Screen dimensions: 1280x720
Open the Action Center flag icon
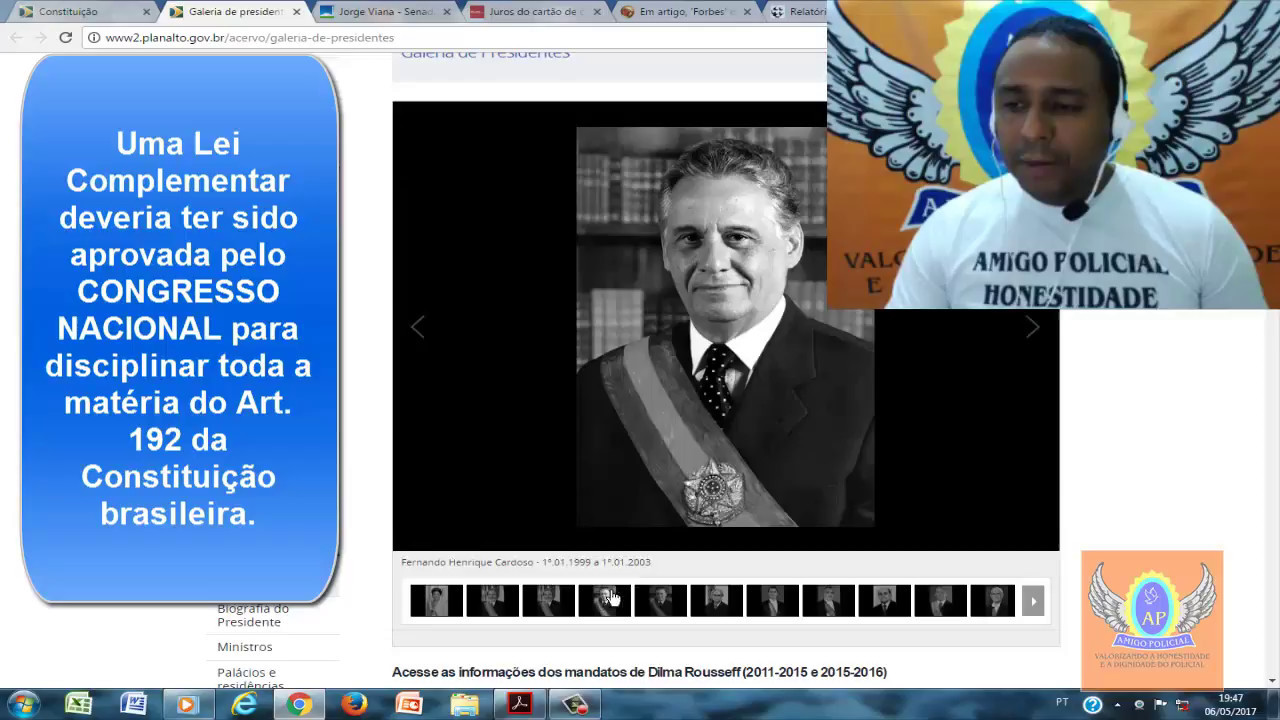pos(1161,704)
